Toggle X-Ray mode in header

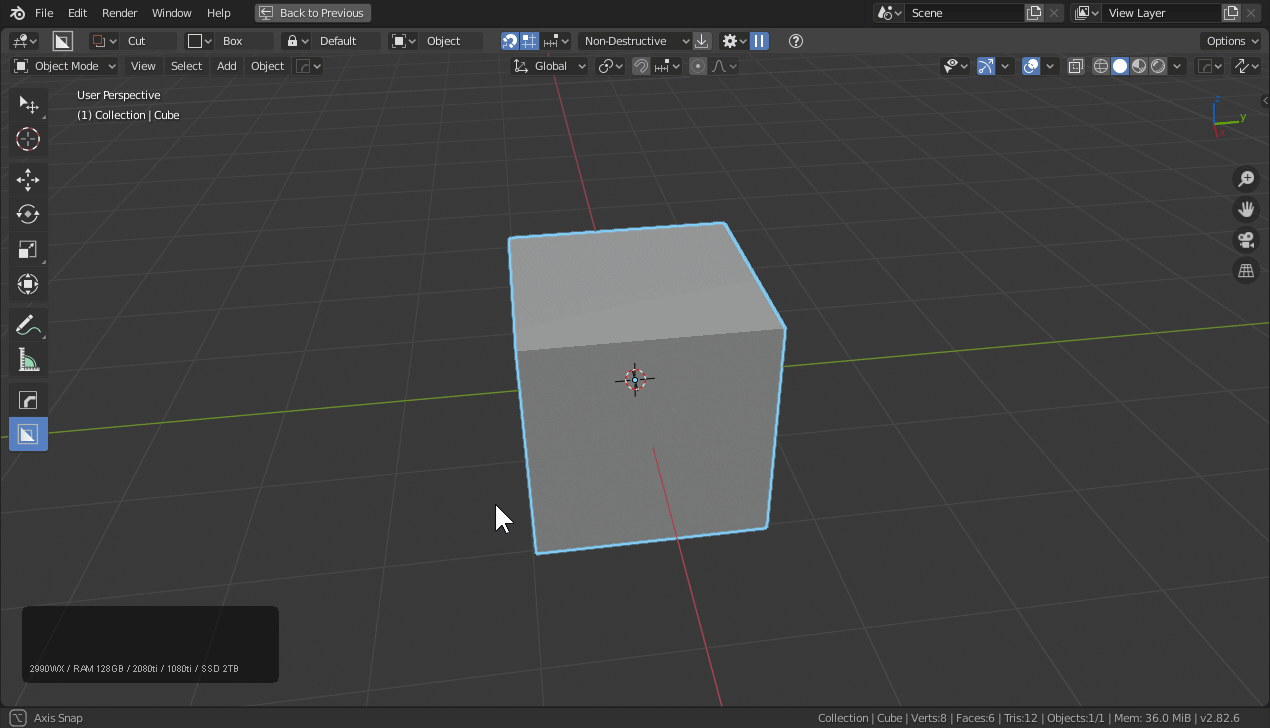(x=1076, y=66)
